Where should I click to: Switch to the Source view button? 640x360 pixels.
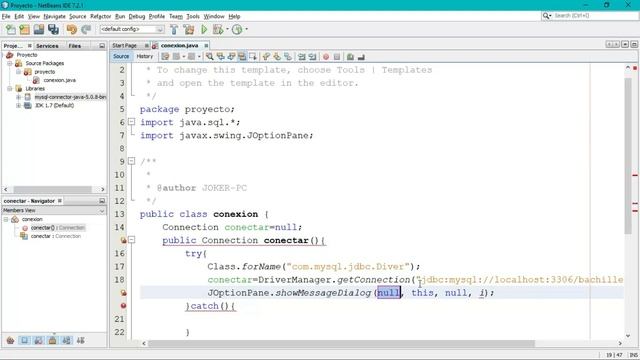click(x=121, y=56)
